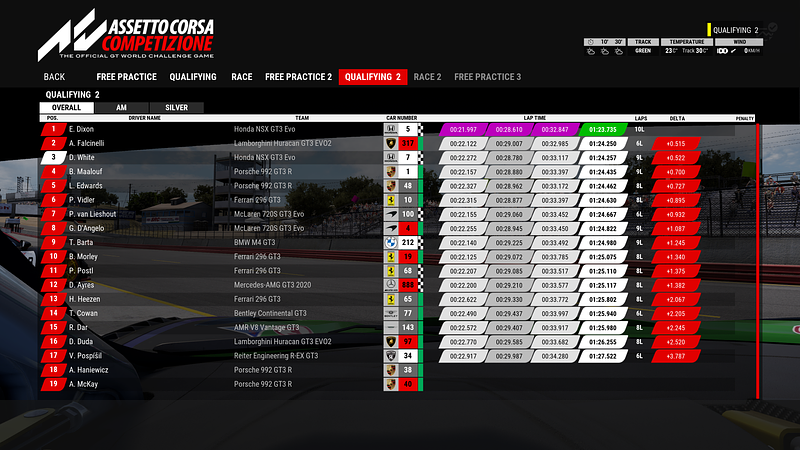Click the Assetto Corsa Competizione logo
The image size is (800, 450).
(126, 35)
